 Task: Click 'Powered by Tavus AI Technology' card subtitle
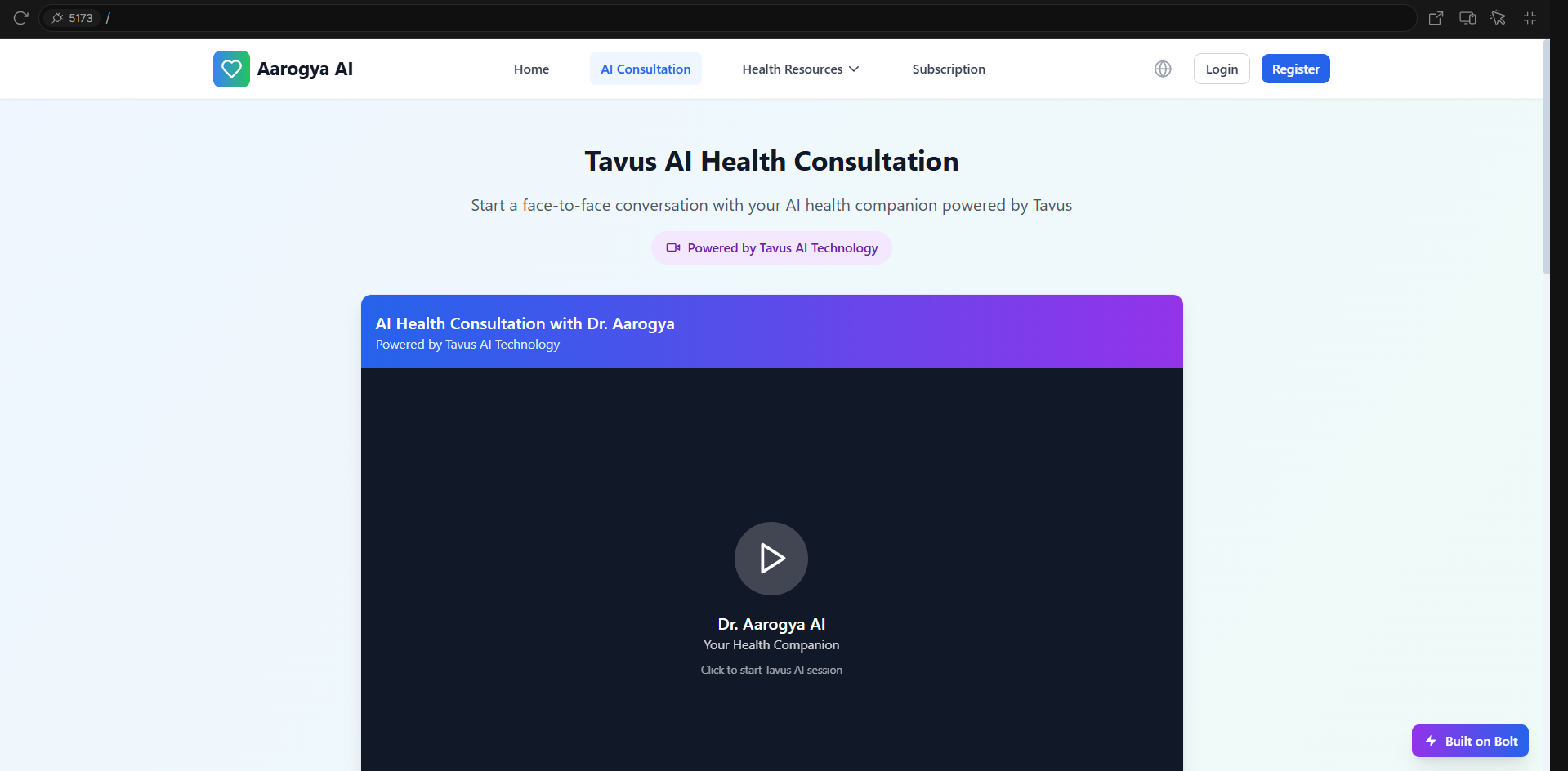[x=467, y=345]
